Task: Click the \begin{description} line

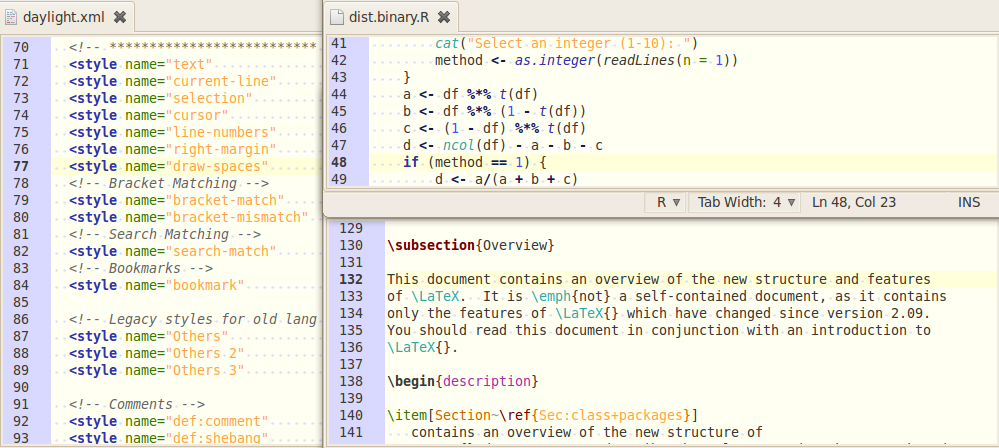Action: (x=463, y=382)
